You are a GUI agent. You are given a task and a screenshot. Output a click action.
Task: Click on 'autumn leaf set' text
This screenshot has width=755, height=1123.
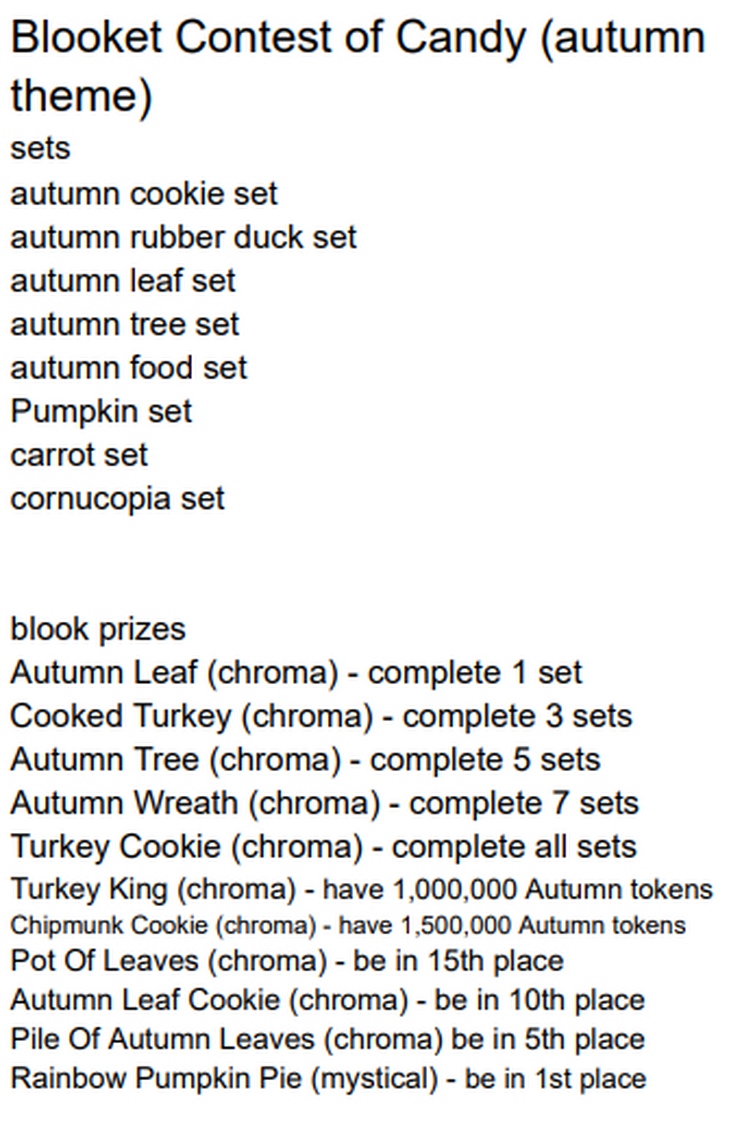[122, 281]
